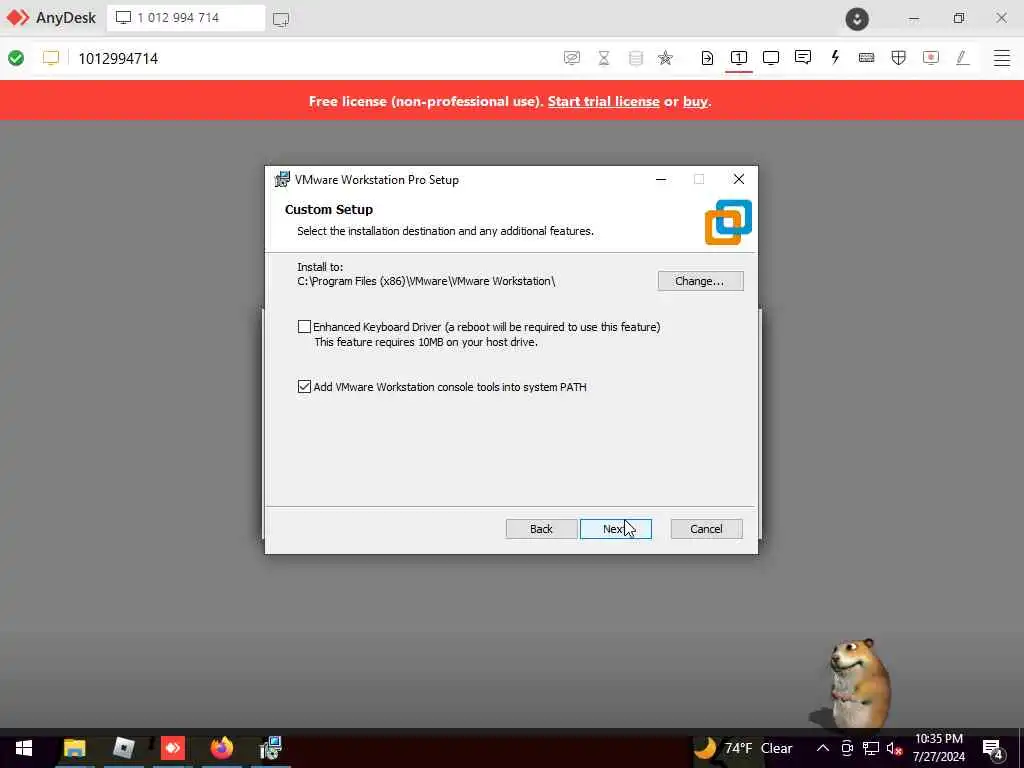Click the green connection status checkmark
This screenshot has width=1024, height=768.
click(16, 58)
